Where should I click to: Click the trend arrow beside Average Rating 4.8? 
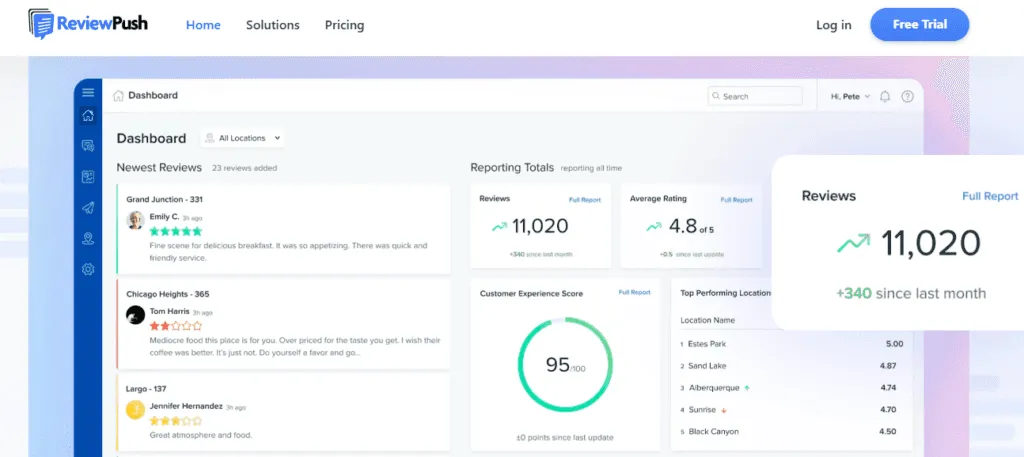[x=654, y=227]
